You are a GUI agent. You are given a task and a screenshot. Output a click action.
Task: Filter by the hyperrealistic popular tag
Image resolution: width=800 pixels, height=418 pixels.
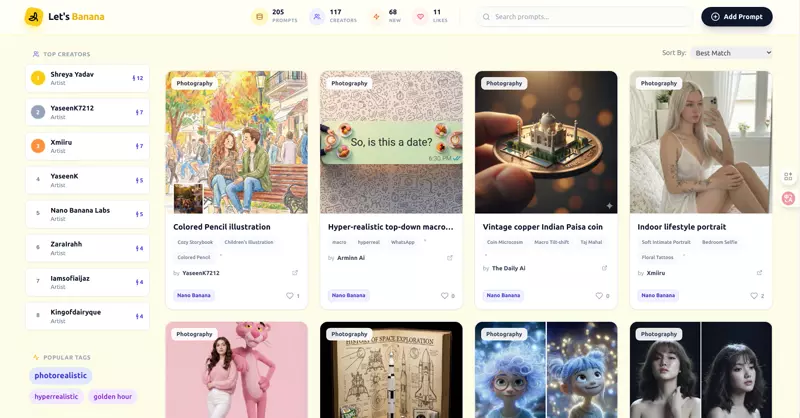click(x=56, y=397)
